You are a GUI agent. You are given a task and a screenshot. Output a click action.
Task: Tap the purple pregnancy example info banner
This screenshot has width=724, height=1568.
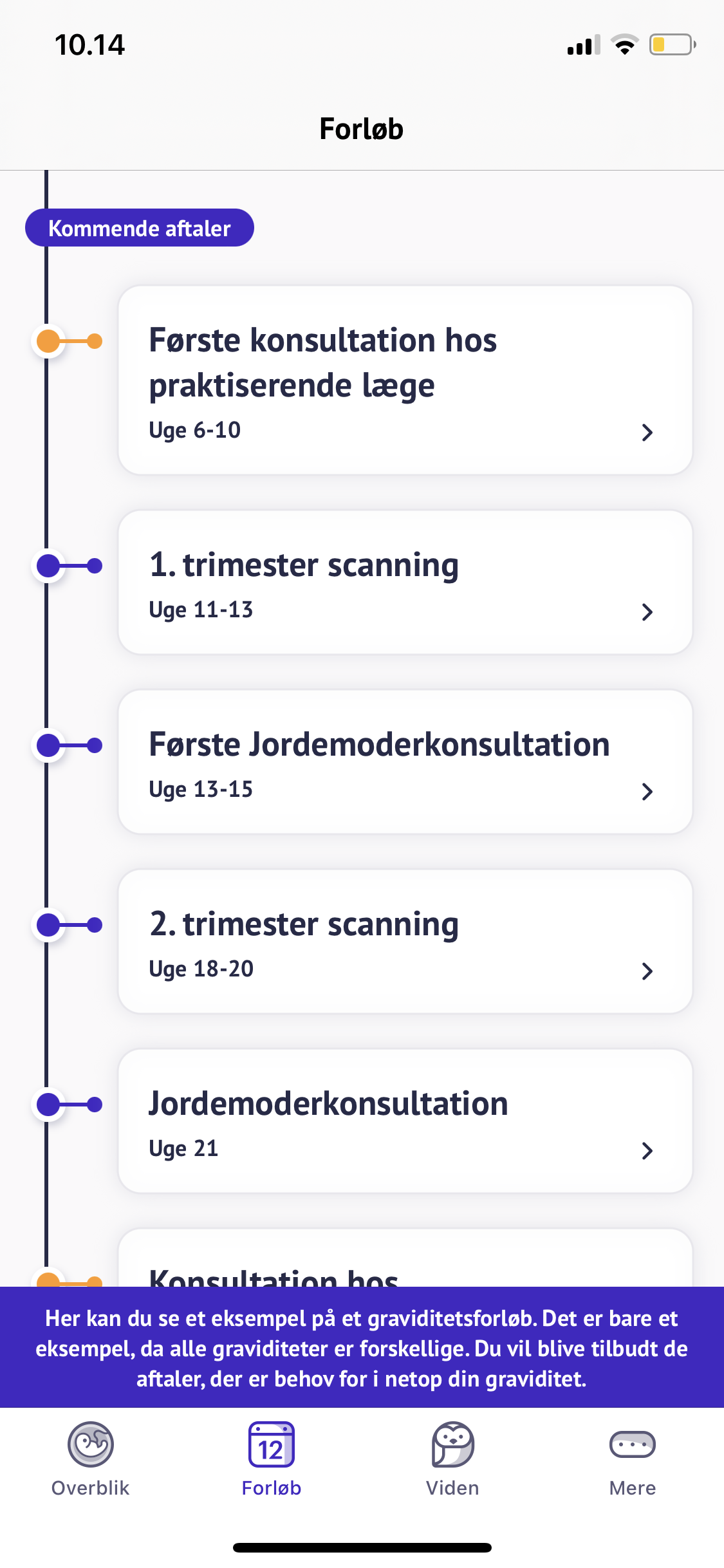click(x=362, y=1349)
